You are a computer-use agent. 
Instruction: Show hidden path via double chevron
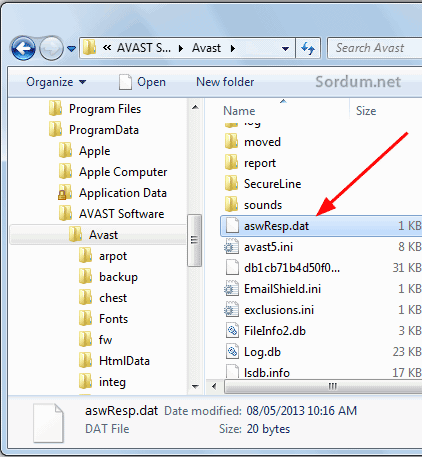click(107, 48)
